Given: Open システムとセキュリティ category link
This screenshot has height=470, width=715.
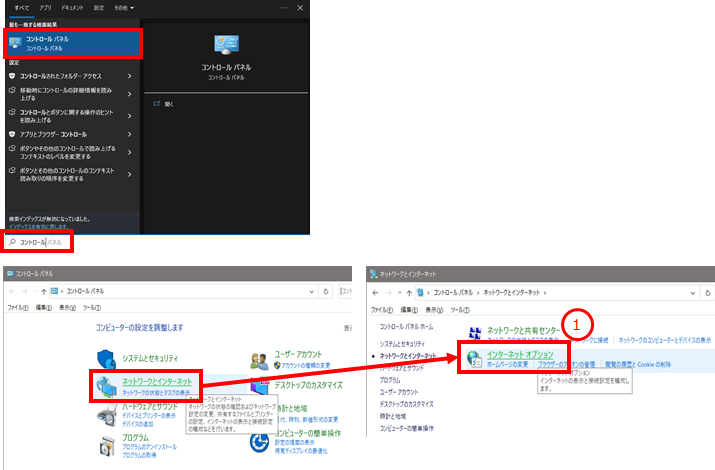Looking at the screenshot, I should pyautogui.click(x=150, y=358).
